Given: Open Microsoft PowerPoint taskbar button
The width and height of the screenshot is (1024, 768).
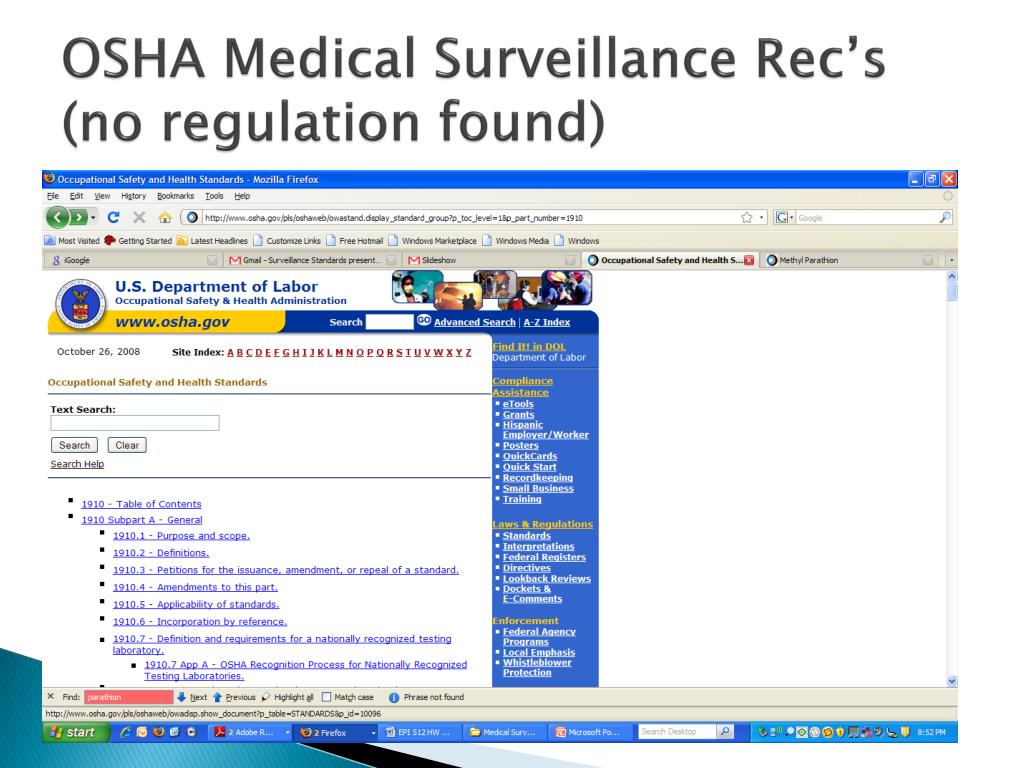Looking at the screenshot, I should click(589, 732).
